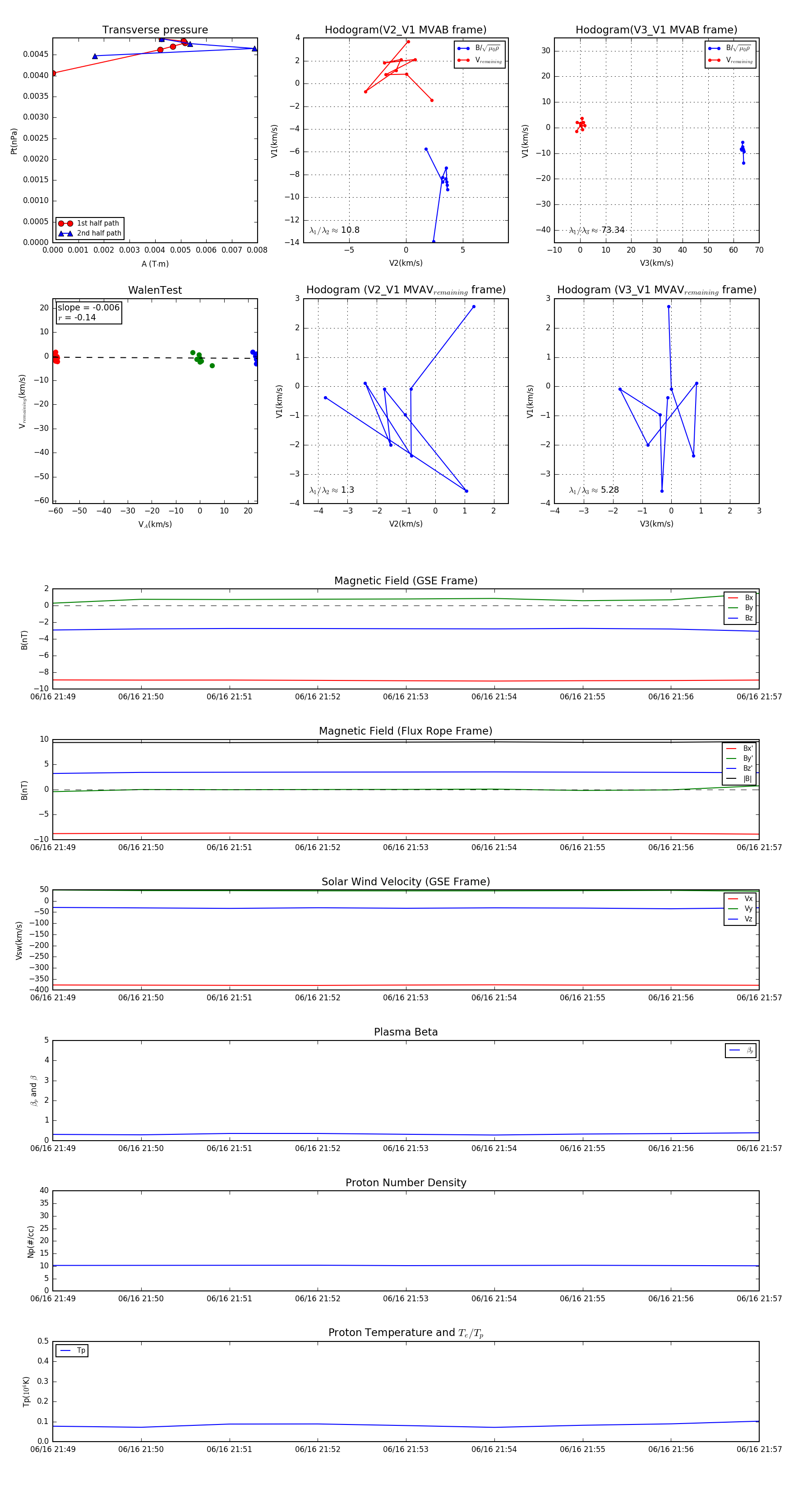Click the "70" tick on V3_V1 MVAB hodogram
The width and height of the screenshot is (812, 1489).
[x=759, y=250]
